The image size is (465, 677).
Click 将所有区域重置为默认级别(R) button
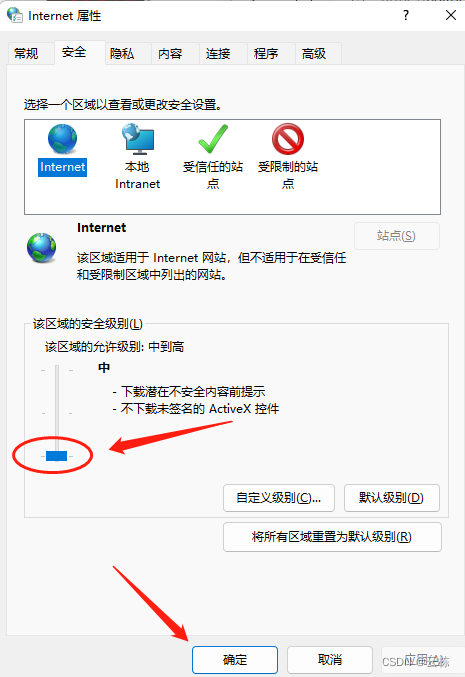pyautogui.click(x=332, y=537)
